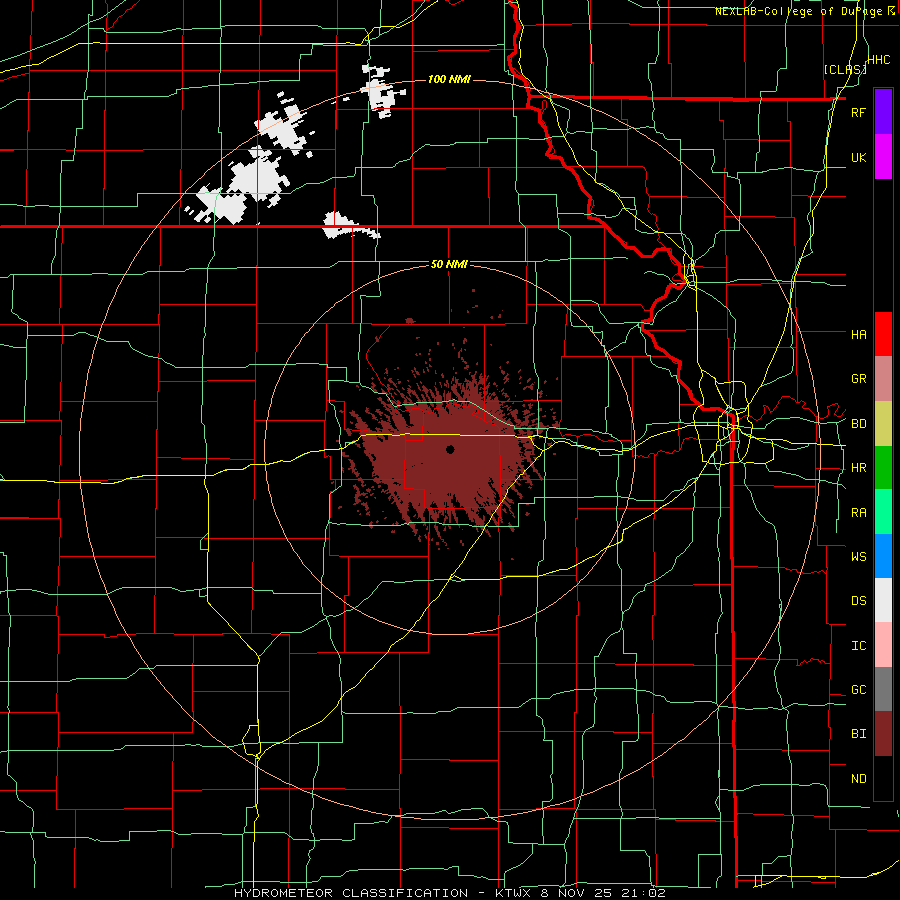Click the IC legend label
The width and height of the screenshot is (900, 900).
click(x=858, y=646)
